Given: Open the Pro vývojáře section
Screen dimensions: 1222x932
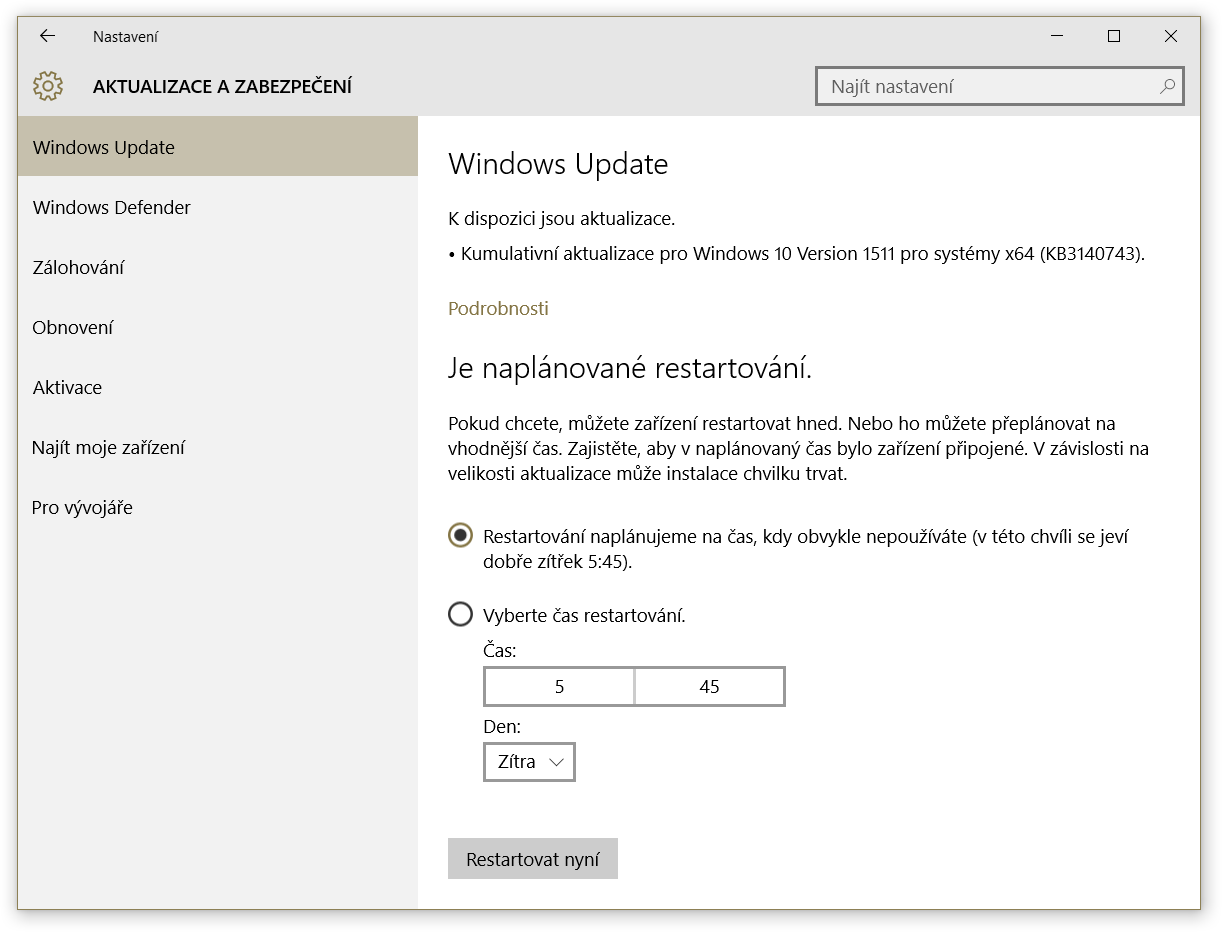Looking at the screenshot, I should coord(218,507).
